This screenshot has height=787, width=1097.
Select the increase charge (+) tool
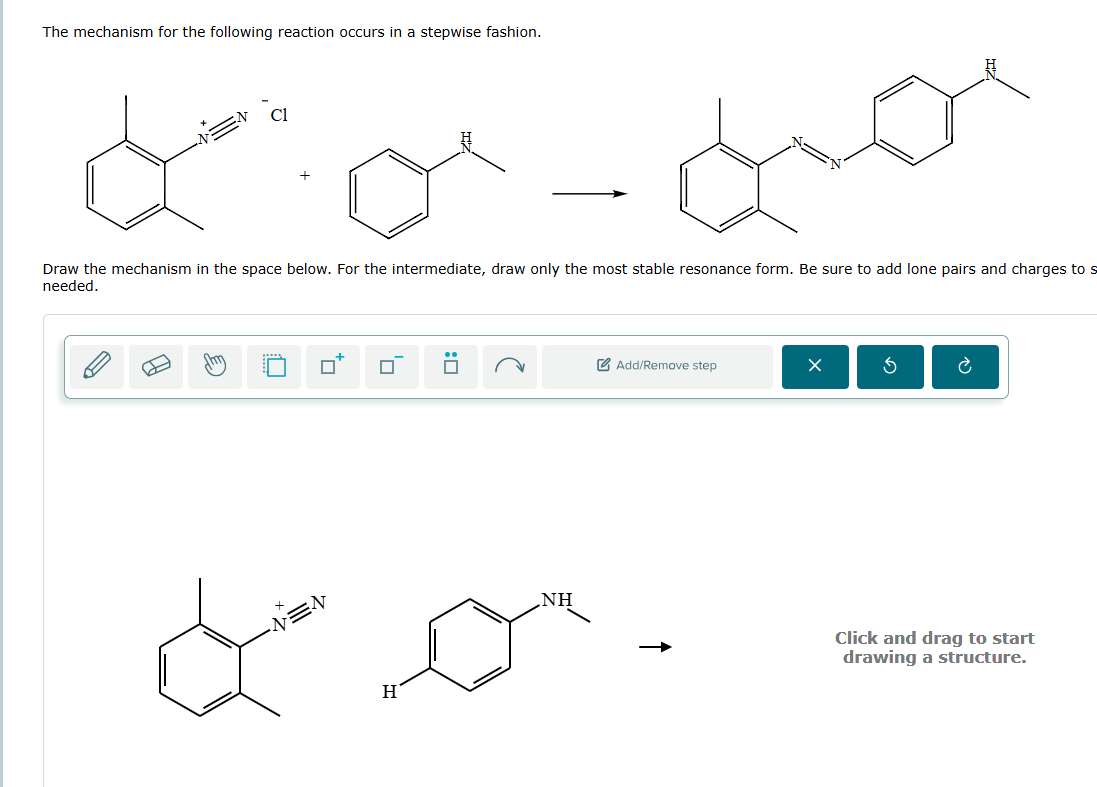(331, 365)
